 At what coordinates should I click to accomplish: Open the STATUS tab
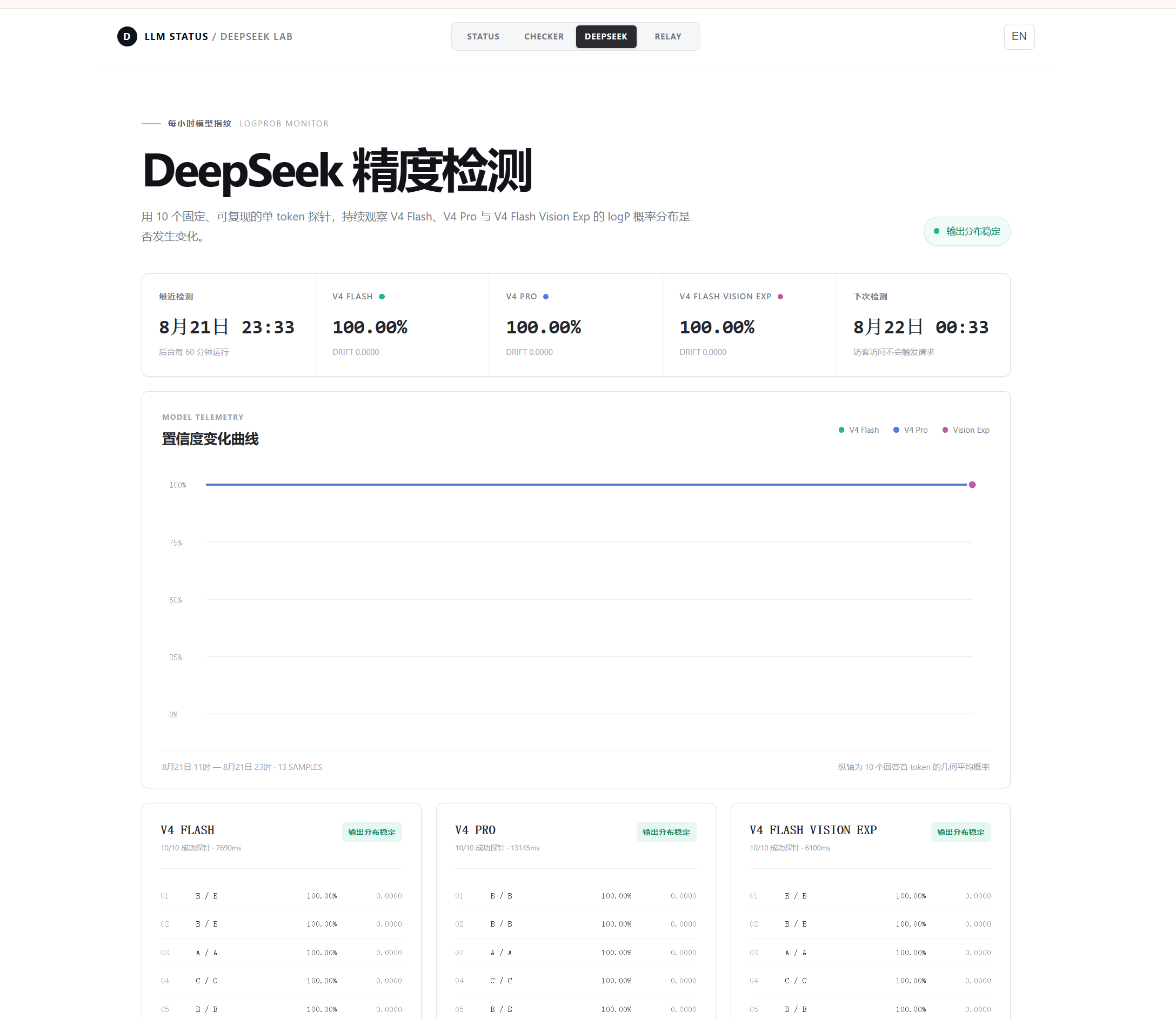click(x=483, y=36)
